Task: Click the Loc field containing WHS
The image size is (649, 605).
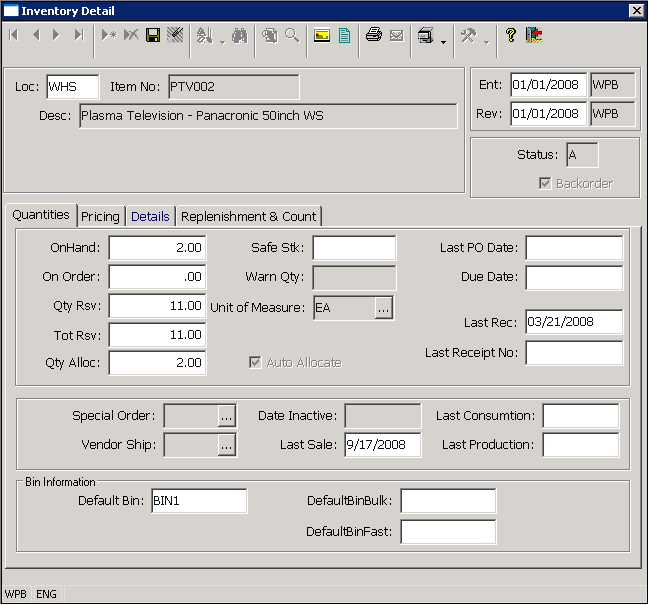Action: pos(72,87)
